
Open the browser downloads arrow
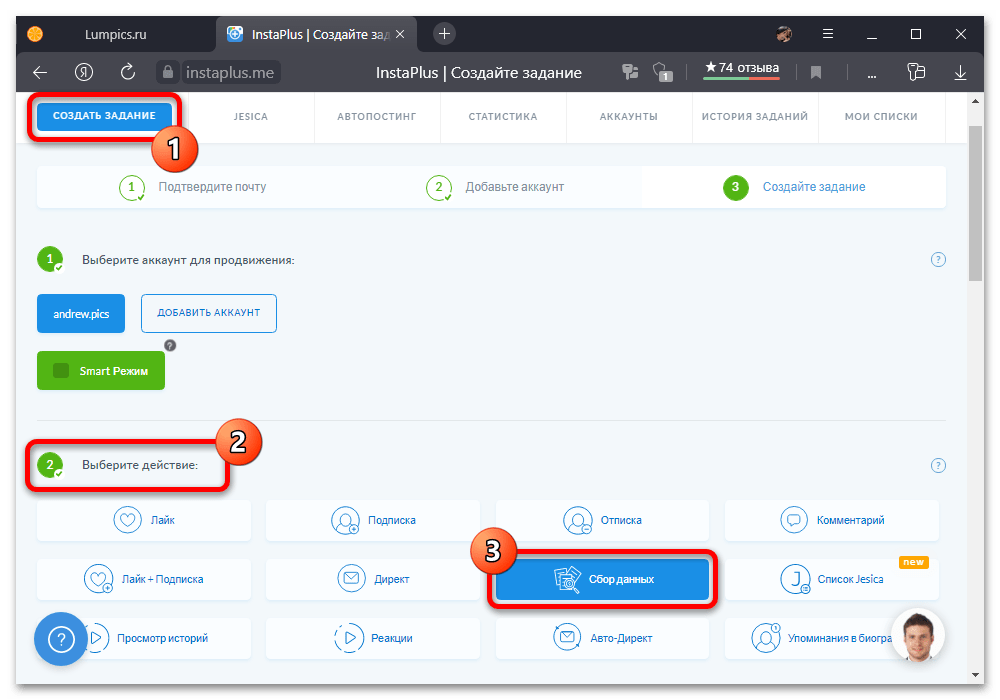960,72
